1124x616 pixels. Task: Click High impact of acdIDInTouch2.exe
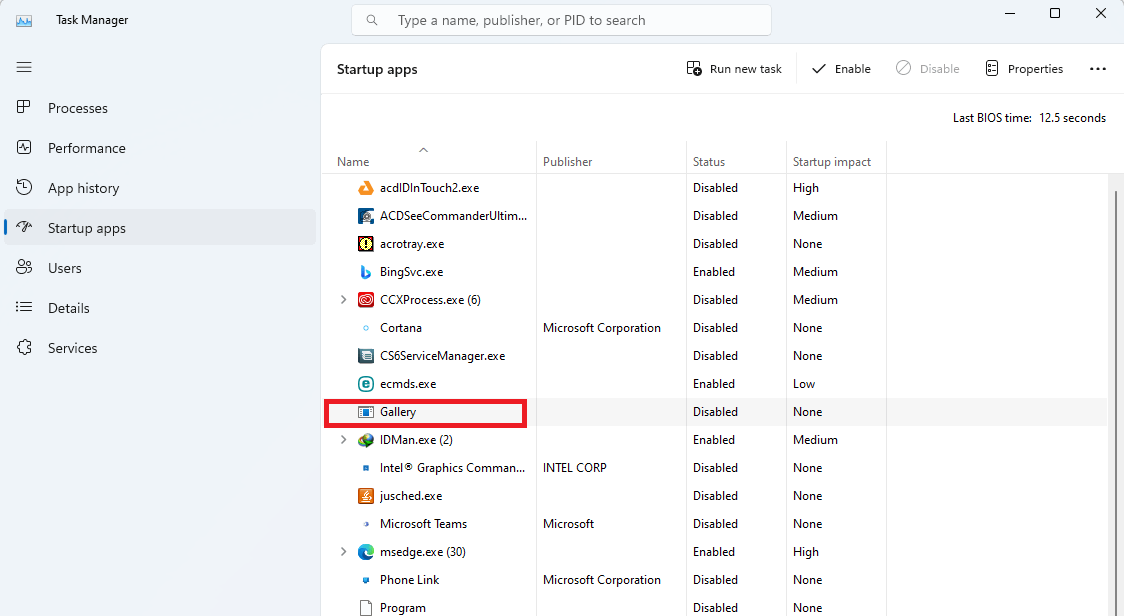[x=806, y=188]
